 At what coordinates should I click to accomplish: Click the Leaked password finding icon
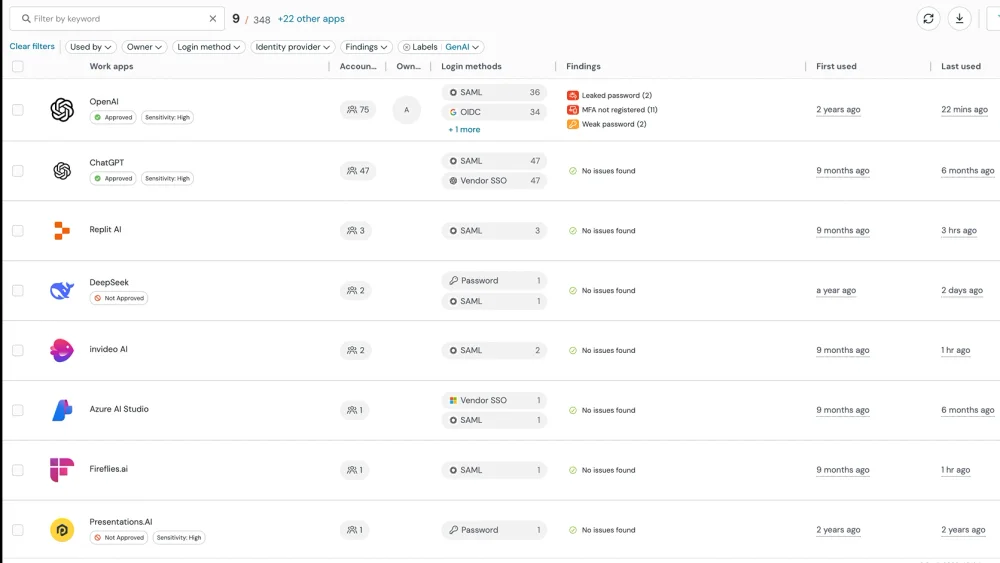point(573,95)
